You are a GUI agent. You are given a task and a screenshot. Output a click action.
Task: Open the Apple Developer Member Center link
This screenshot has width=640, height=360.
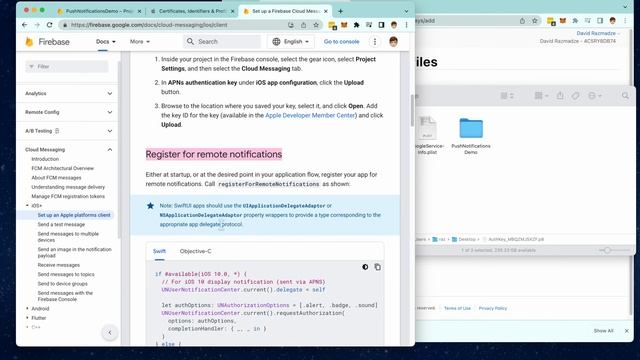(x=310, y=116)
